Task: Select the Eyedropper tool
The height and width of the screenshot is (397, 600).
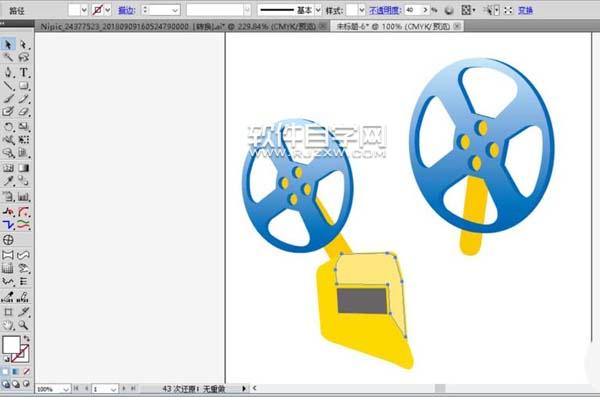Action: click(x=8, y=181)
